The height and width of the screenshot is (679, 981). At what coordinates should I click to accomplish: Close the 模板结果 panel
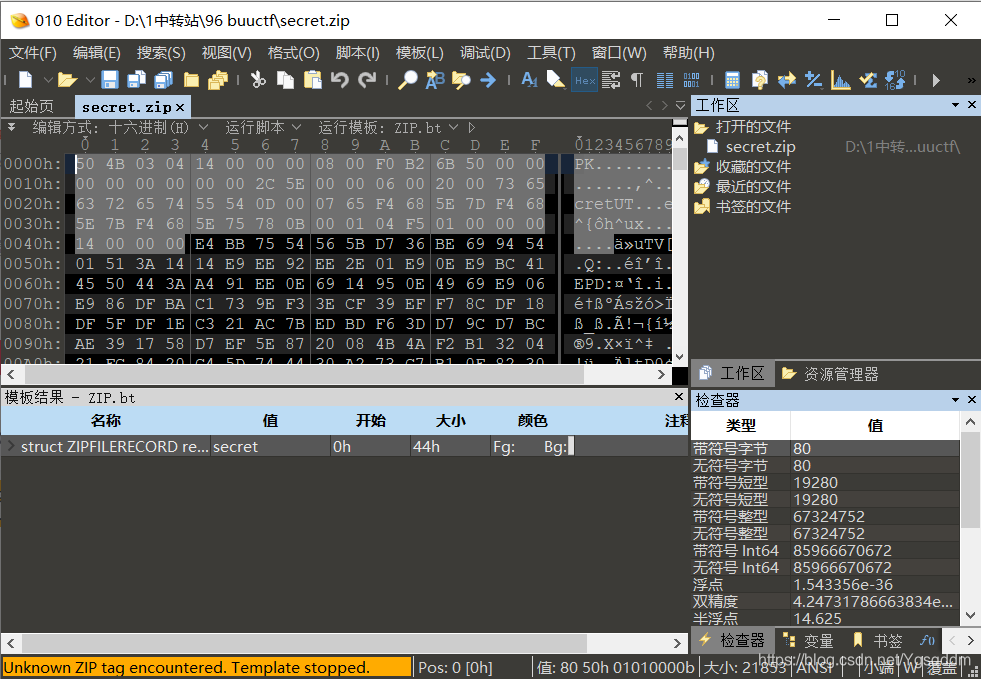point(679,397)
